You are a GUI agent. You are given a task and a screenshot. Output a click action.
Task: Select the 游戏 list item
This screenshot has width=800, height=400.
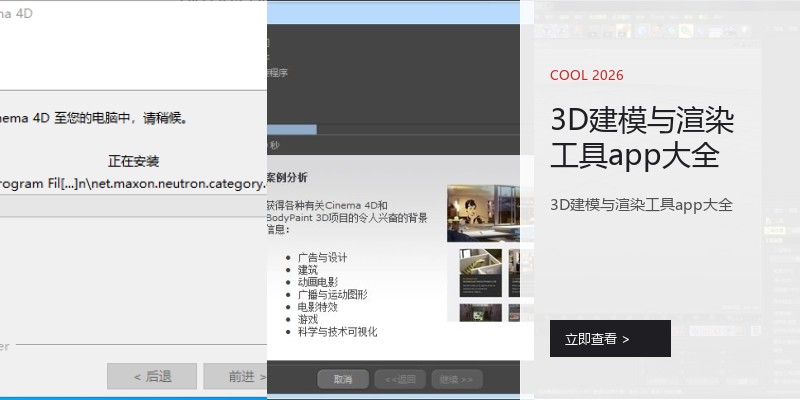tap(308, 319)
